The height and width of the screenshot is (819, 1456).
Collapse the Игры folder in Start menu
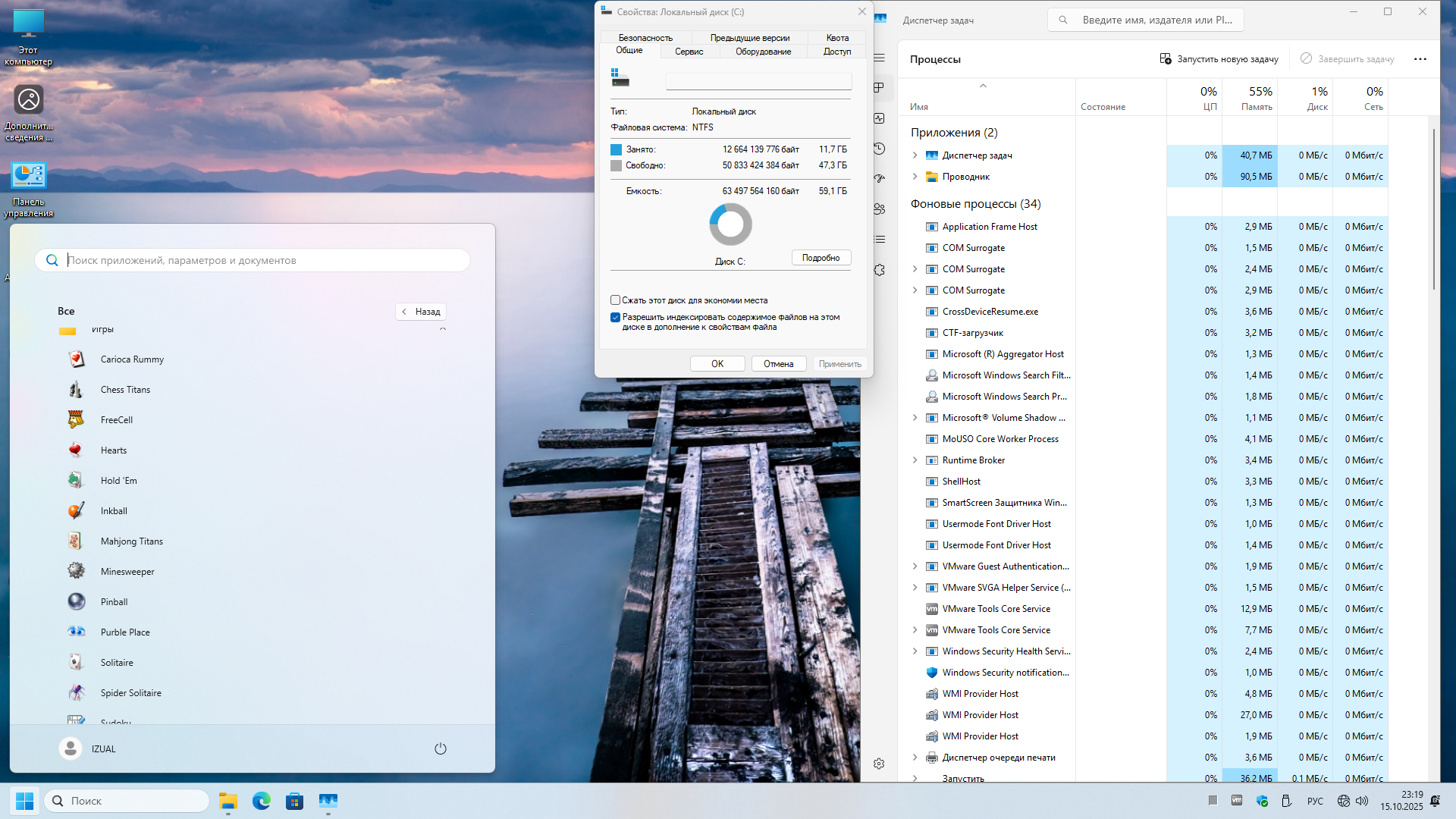tap(443, 329)
